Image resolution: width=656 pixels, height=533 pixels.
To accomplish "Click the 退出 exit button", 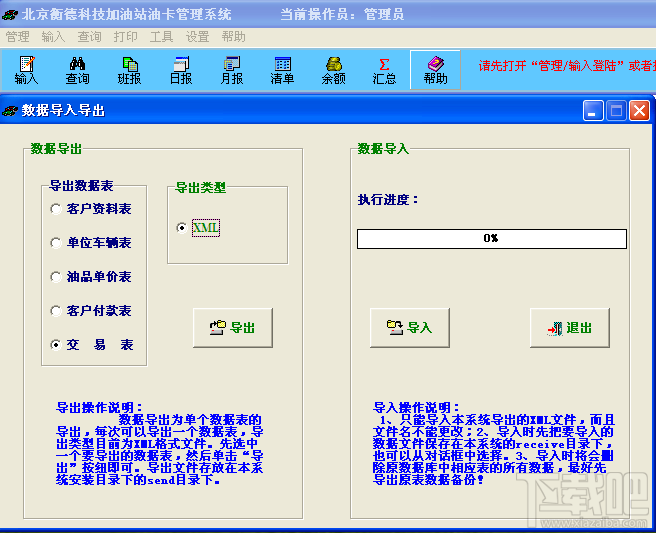I will tap(569, 328).
